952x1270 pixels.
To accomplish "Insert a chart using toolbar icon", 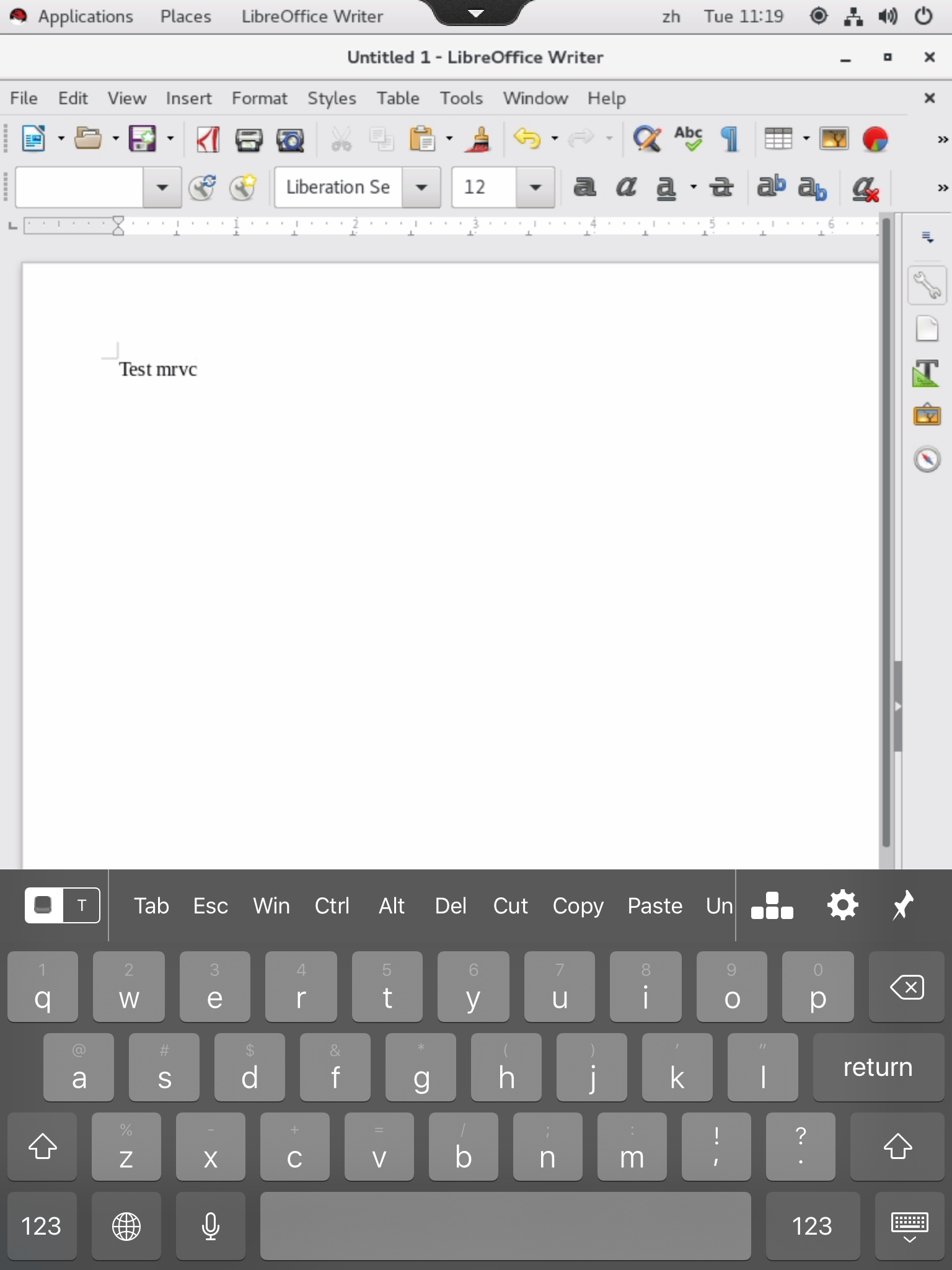I will coord(875,139).
